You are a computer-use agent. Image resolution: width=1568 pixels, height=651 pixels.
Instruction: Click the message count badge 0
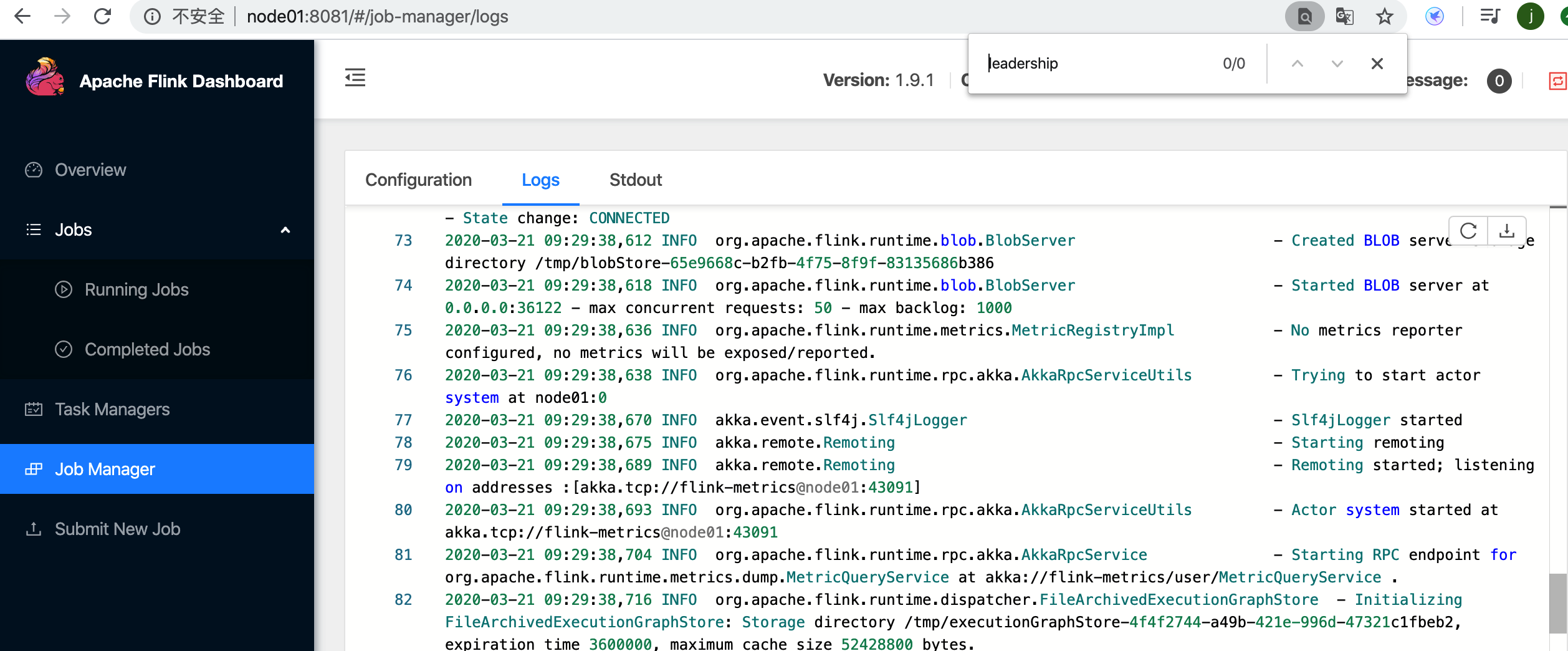tap(1499, 80)
